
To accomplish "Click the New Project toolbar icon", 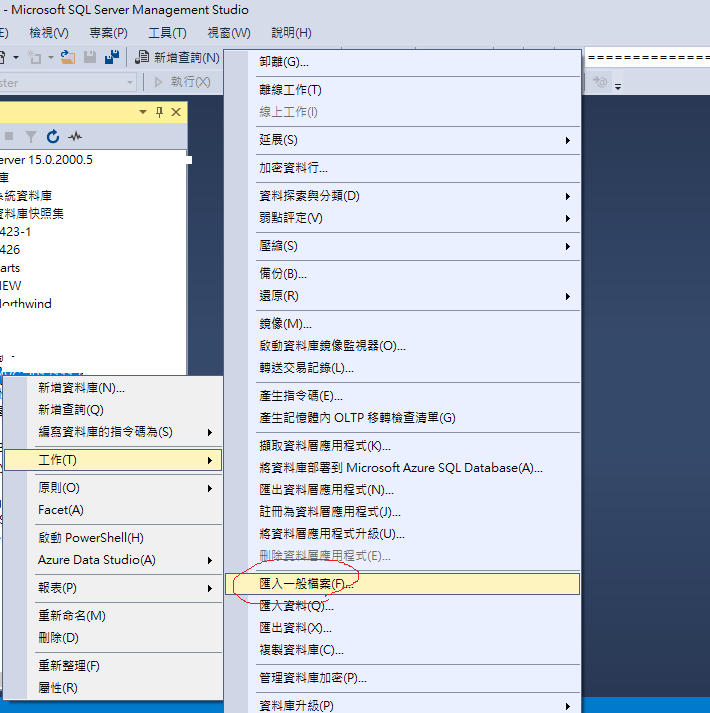I will [35, 57].
